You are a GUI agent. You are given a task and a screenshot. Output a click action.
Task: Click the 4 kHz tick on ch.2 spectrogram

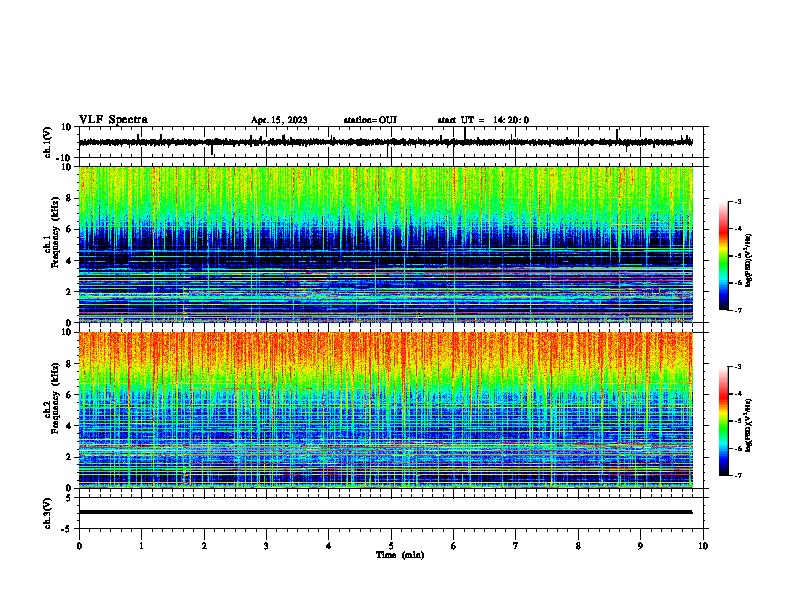[x=69, y=426]
